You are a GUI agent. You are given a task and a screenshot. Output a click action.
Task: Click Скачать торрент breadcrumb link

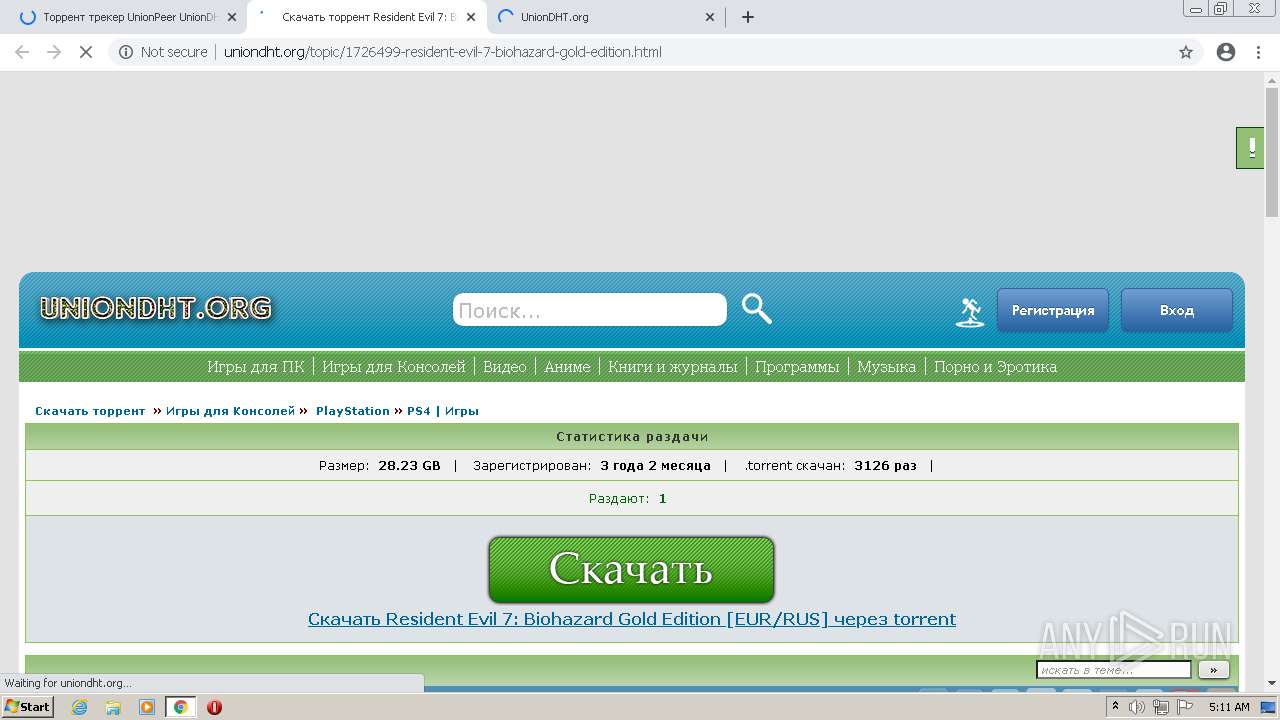pos(90,411)
